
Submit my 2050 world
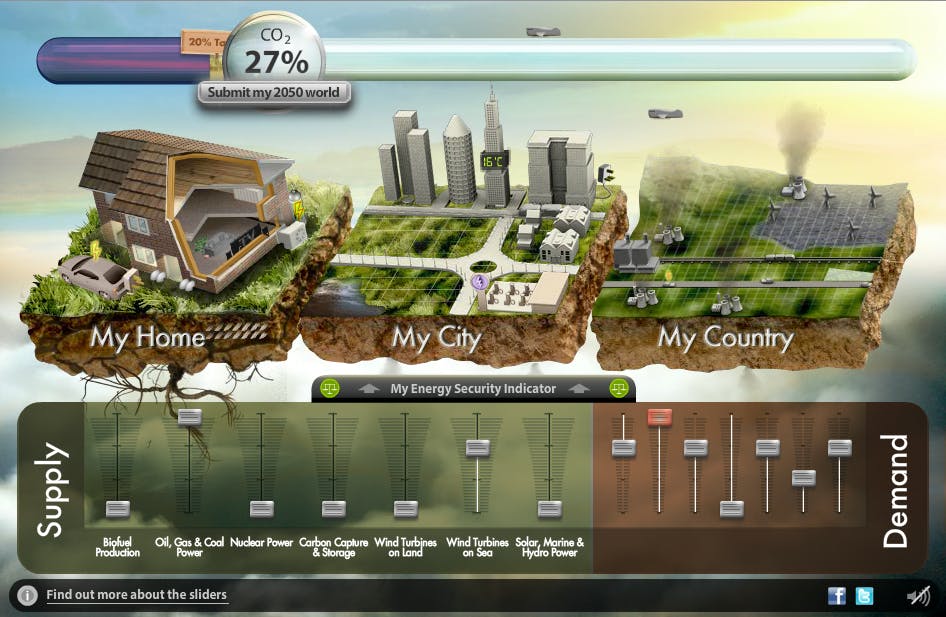click(274, 93)
